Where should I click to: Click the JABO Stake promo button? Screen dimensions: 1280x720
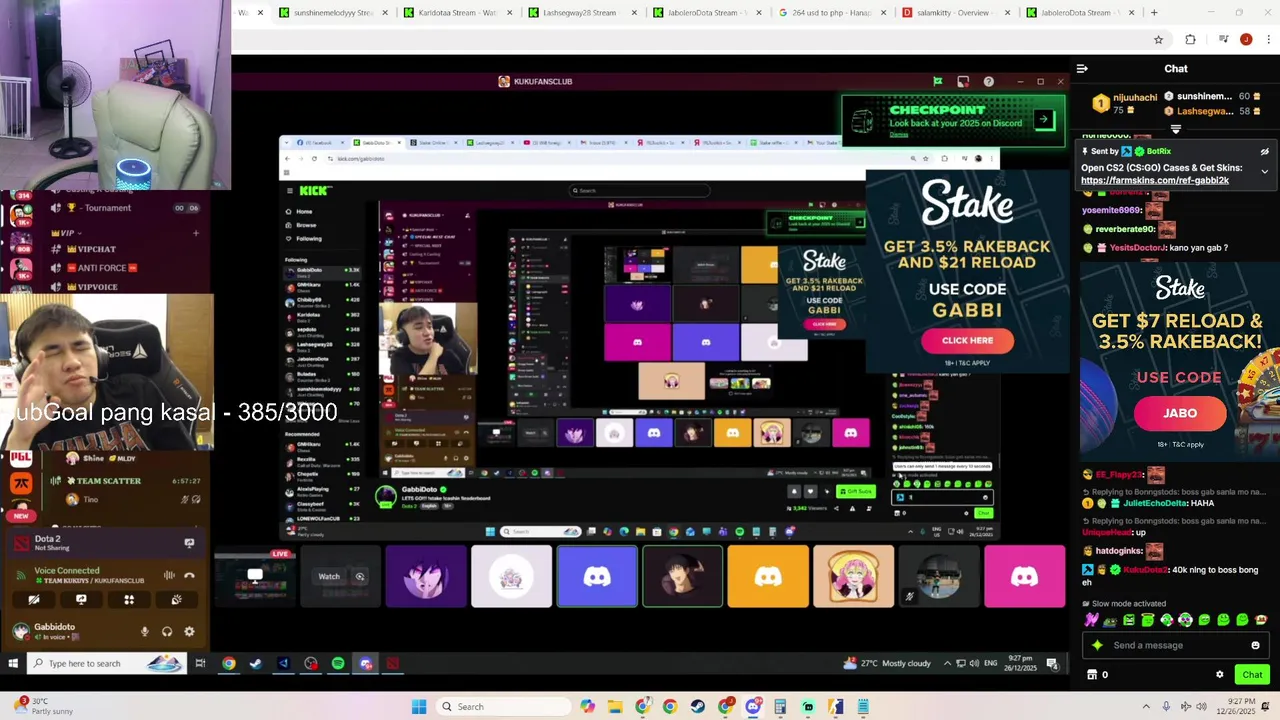tap(1180, 413)
